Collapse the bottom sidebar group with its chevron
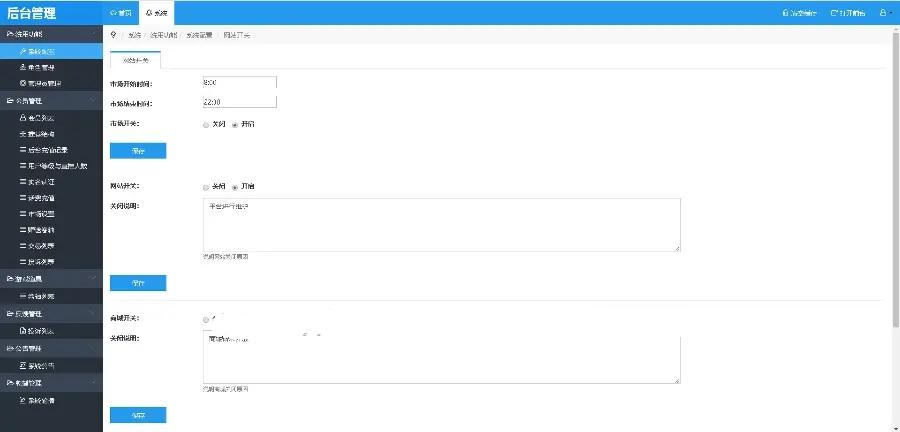900x432 pixels. [93, 383]
